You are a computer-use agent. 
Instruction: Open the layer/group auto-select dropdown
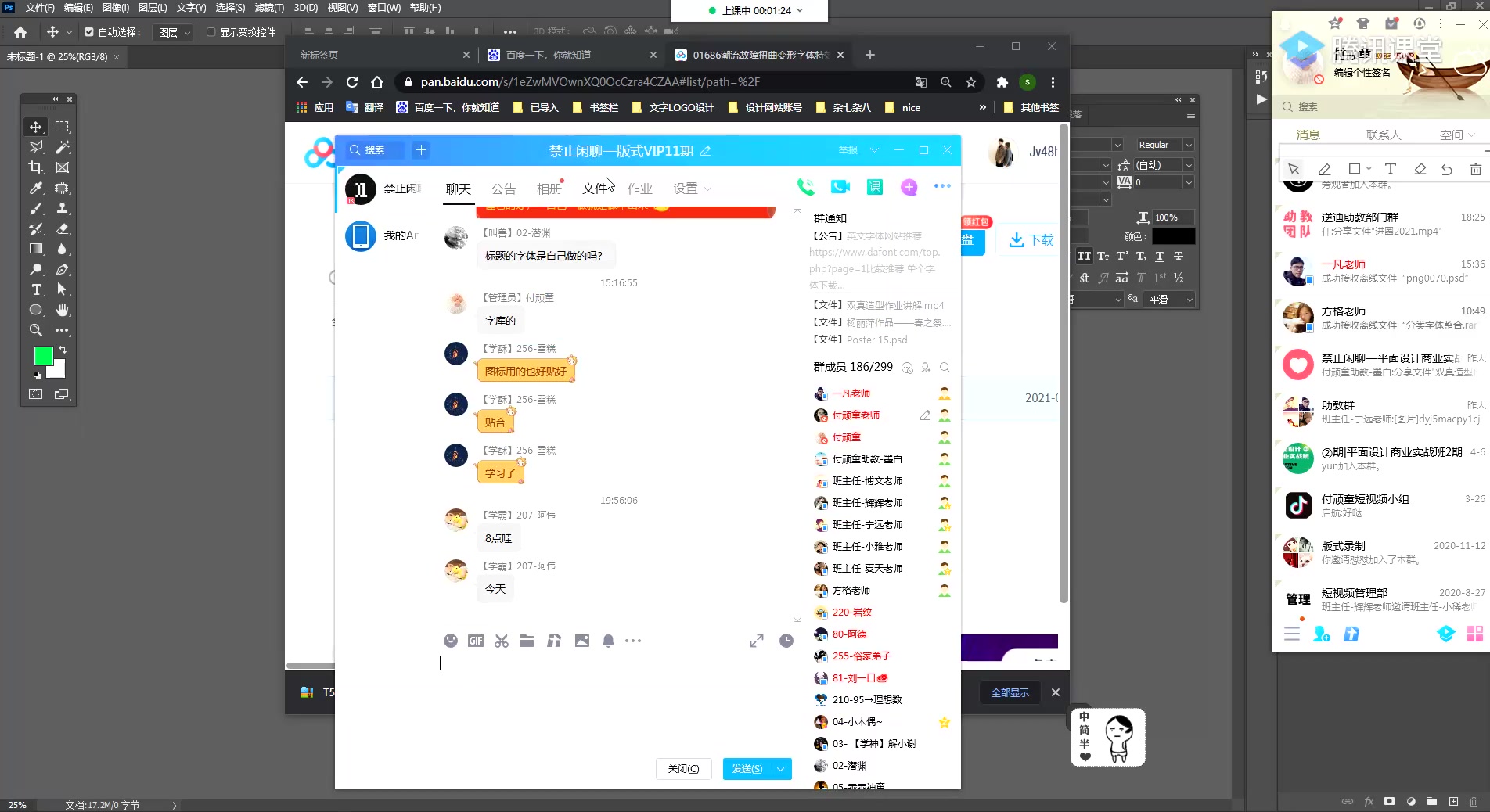coord(174,32)
